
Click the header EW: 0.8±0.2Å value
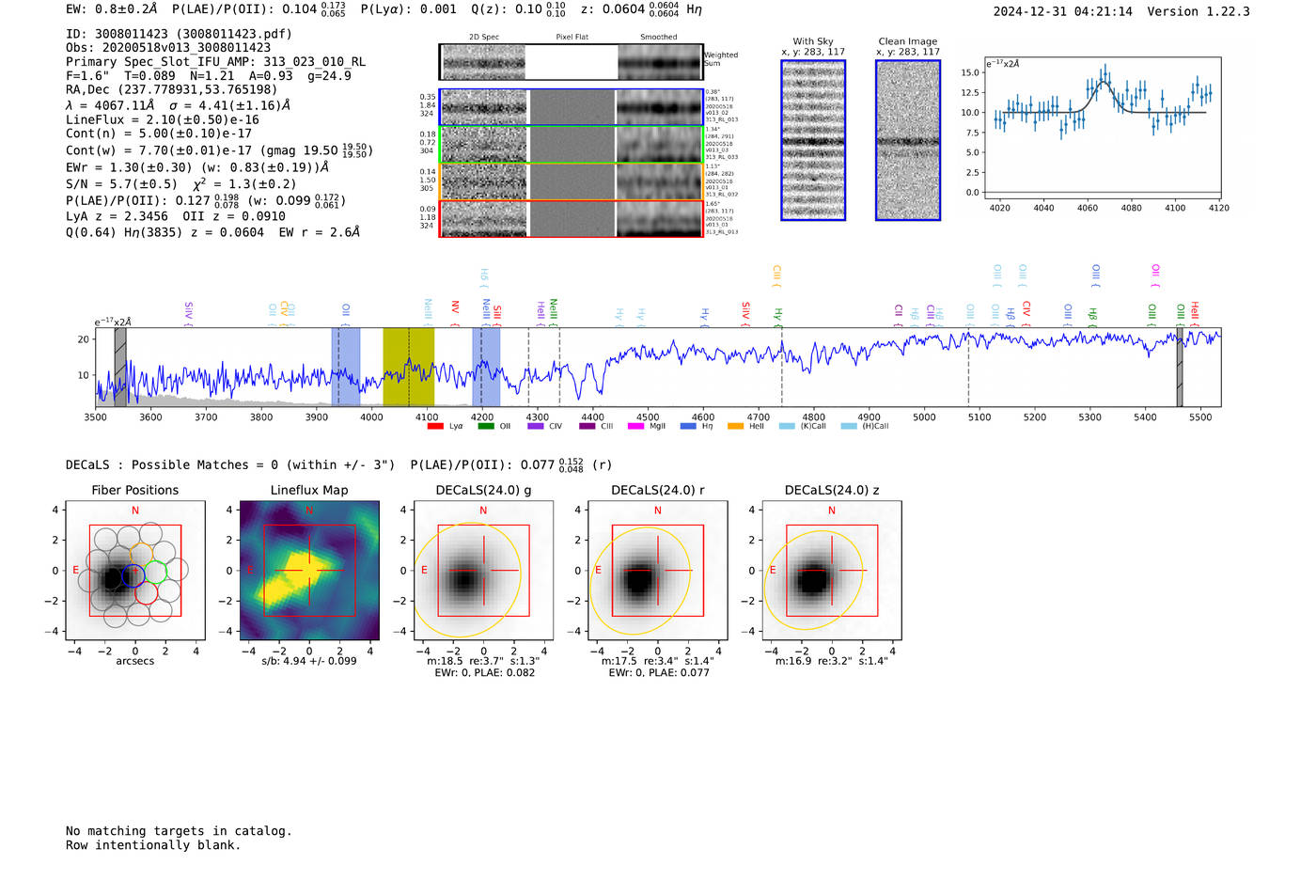[x=112, y=9]
